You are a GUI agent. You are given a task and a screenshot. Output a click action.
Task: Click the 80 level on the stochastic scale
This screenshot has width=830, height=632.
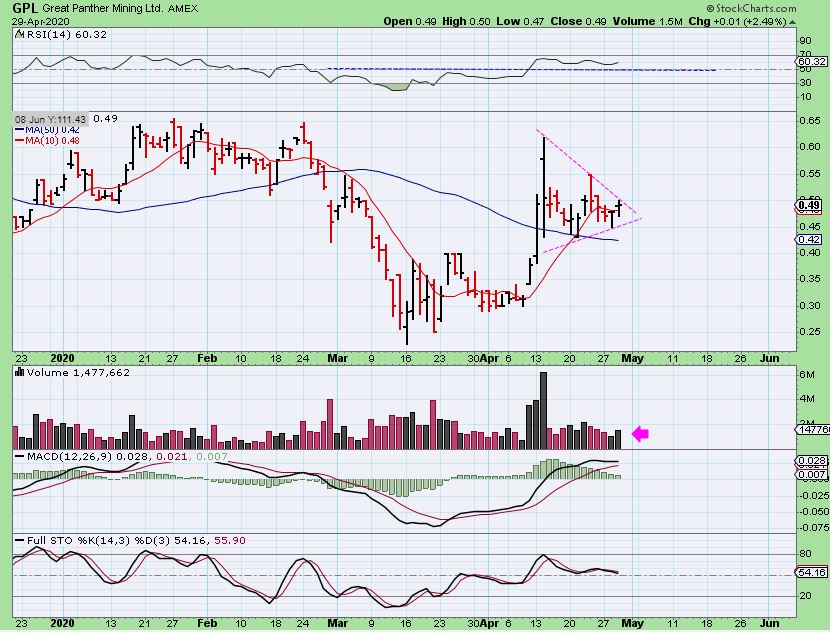click(805, 554)
